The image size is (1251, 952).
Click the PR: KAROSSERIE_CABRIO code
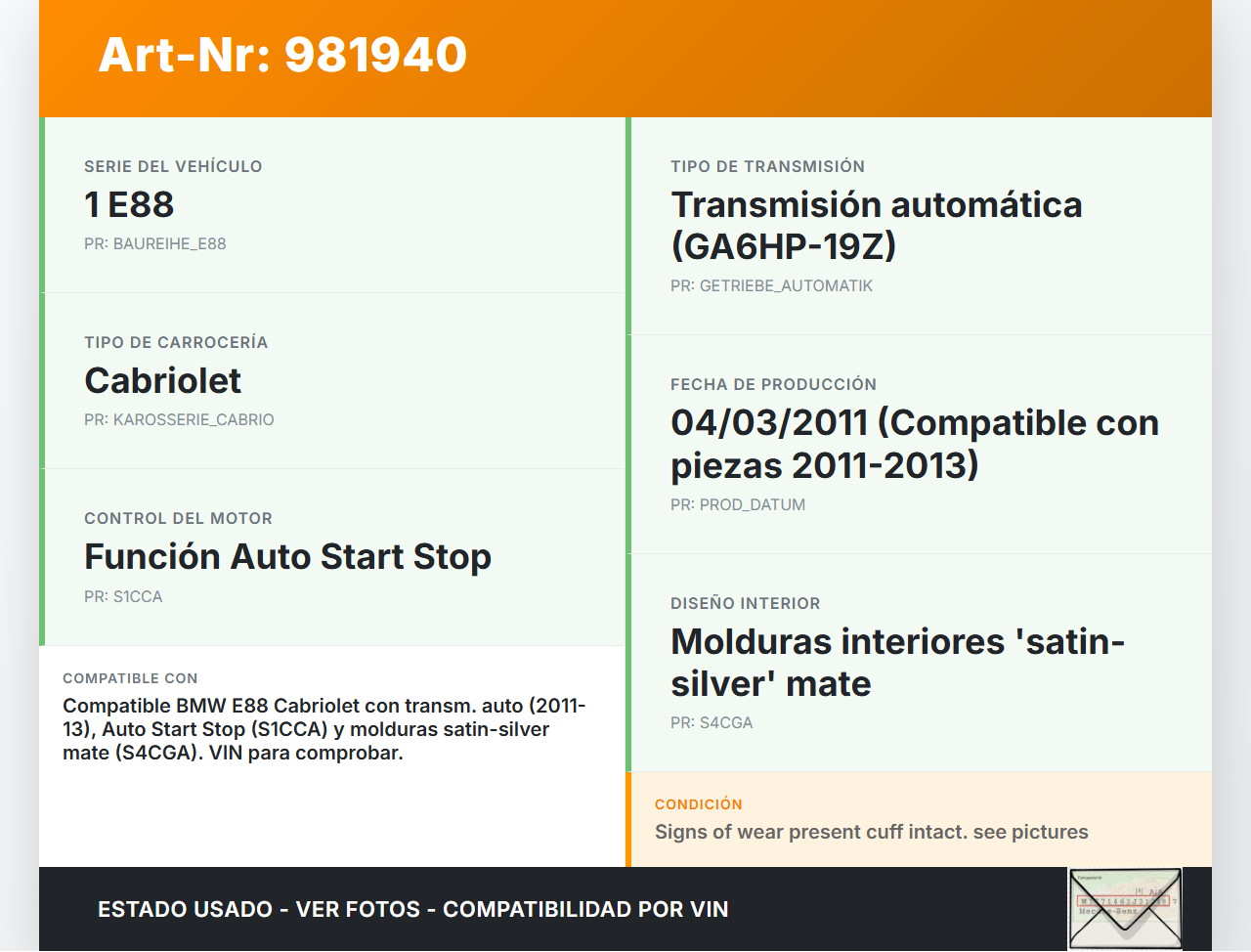point(179,419)
